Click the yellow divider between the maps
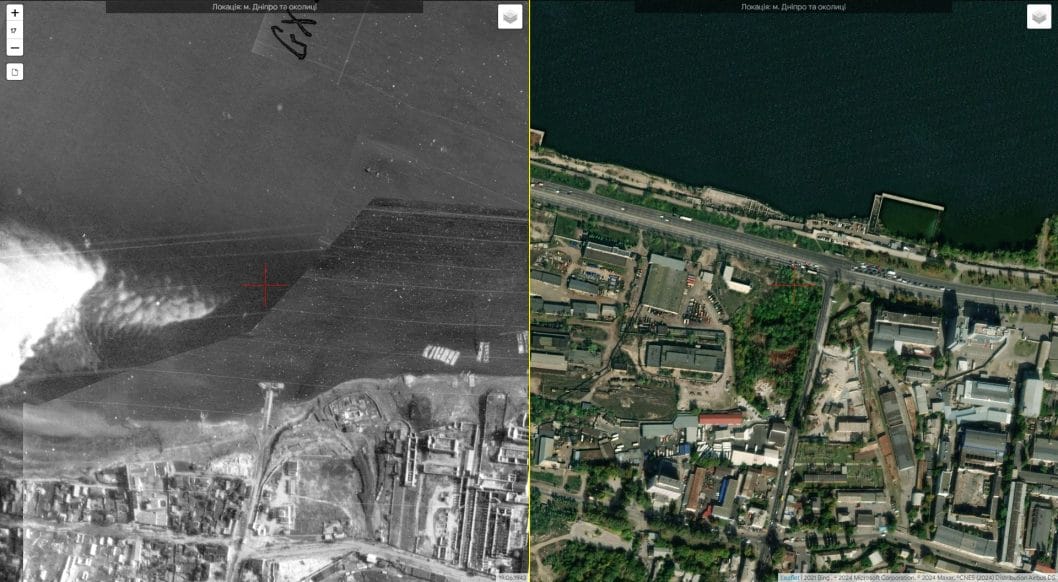The height and width of the screenshot is (582, 1058). [x=529, y=300]
